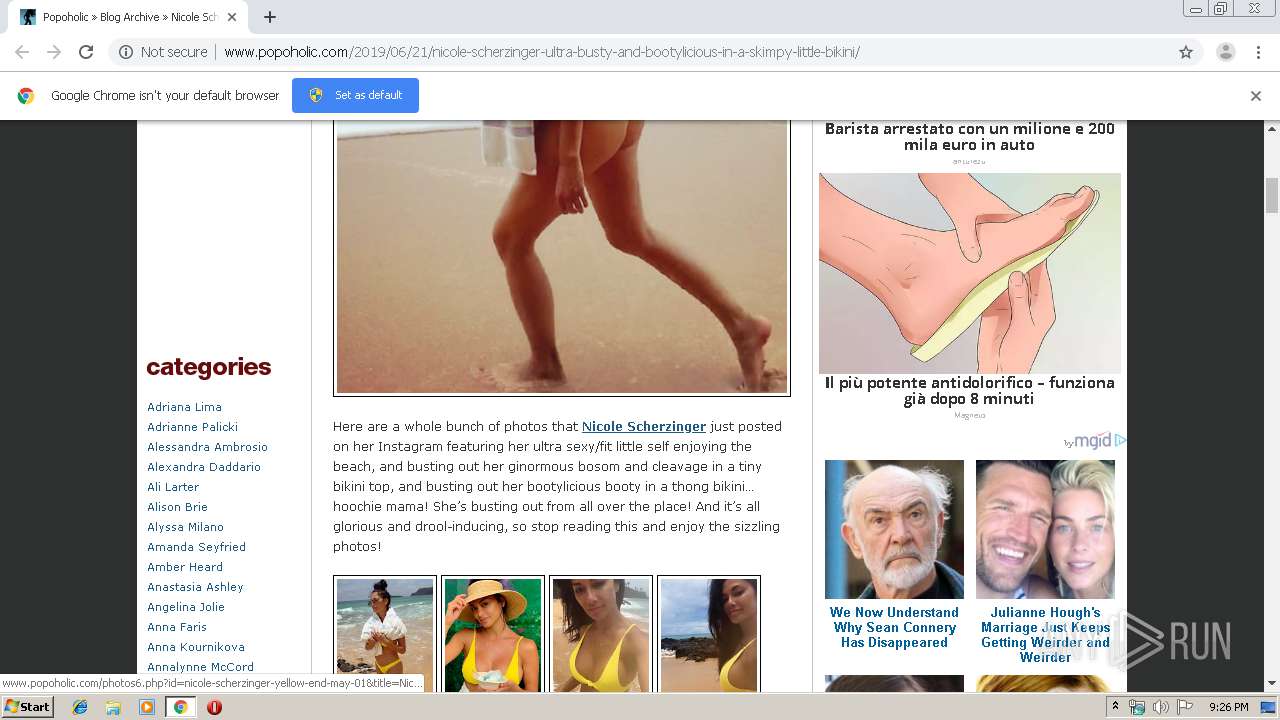
Task: Close the Popoholic browser tab
Action: (232, 17)
